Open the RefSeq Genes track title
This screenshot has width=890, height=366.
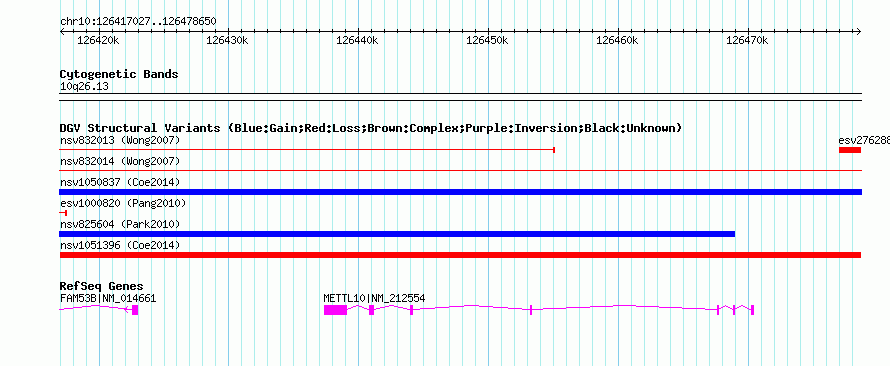click(102, 287)
